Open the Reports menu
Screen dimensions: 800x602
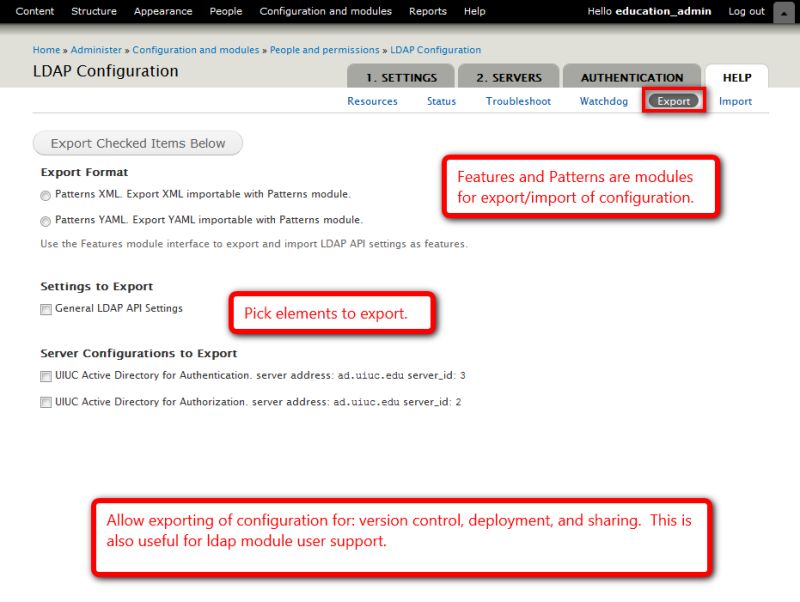428,11
